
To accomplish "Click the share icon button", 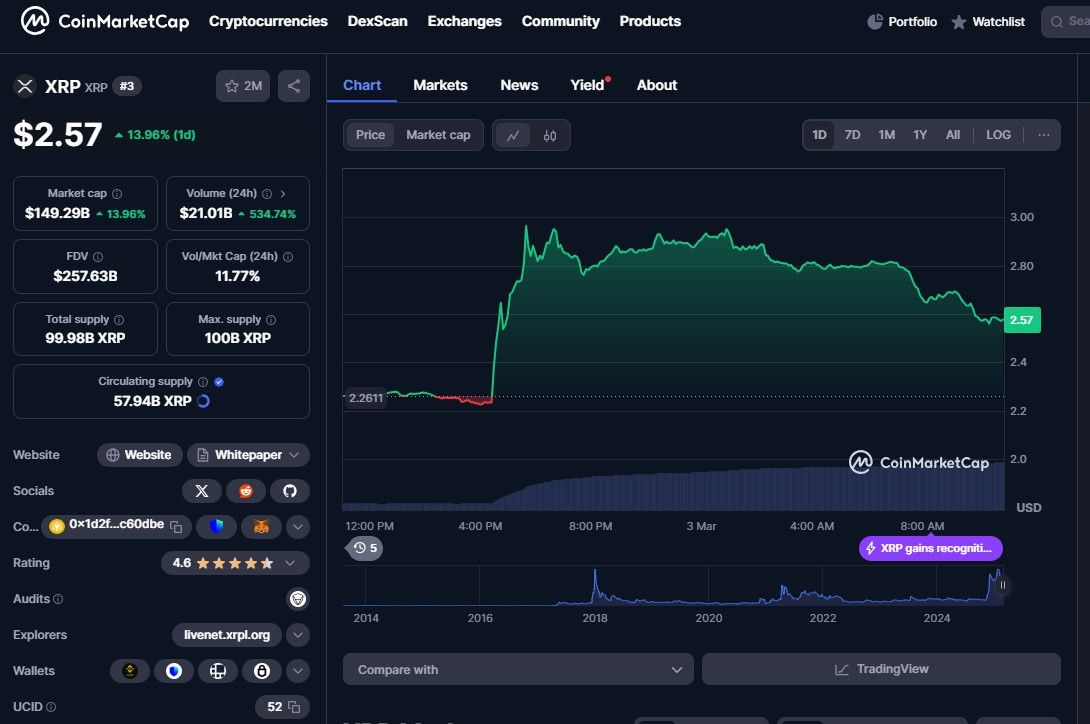I will pyautogui.click(x=294, y=86).
